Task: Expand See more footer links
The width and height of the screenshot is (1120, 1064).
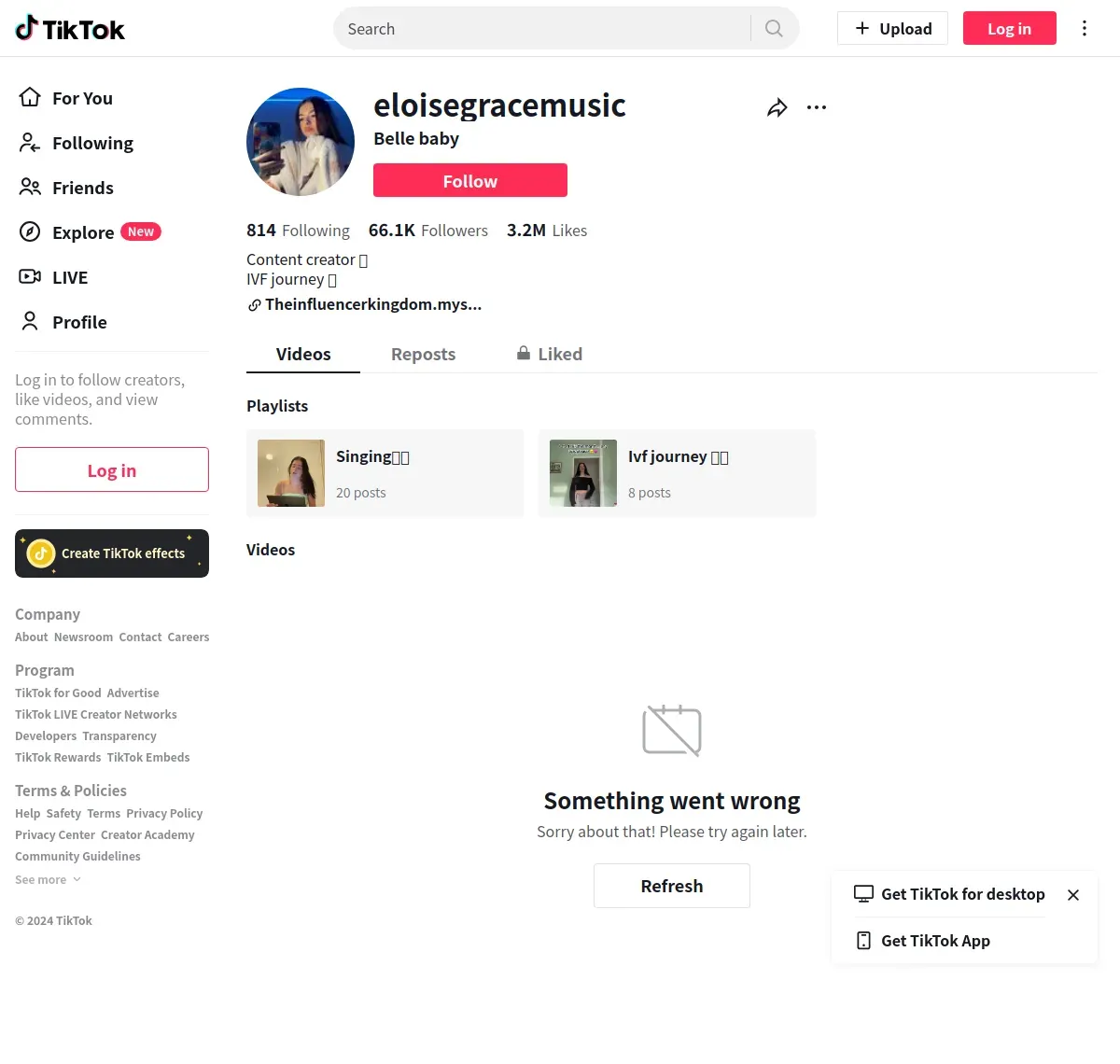Action: 48,880
